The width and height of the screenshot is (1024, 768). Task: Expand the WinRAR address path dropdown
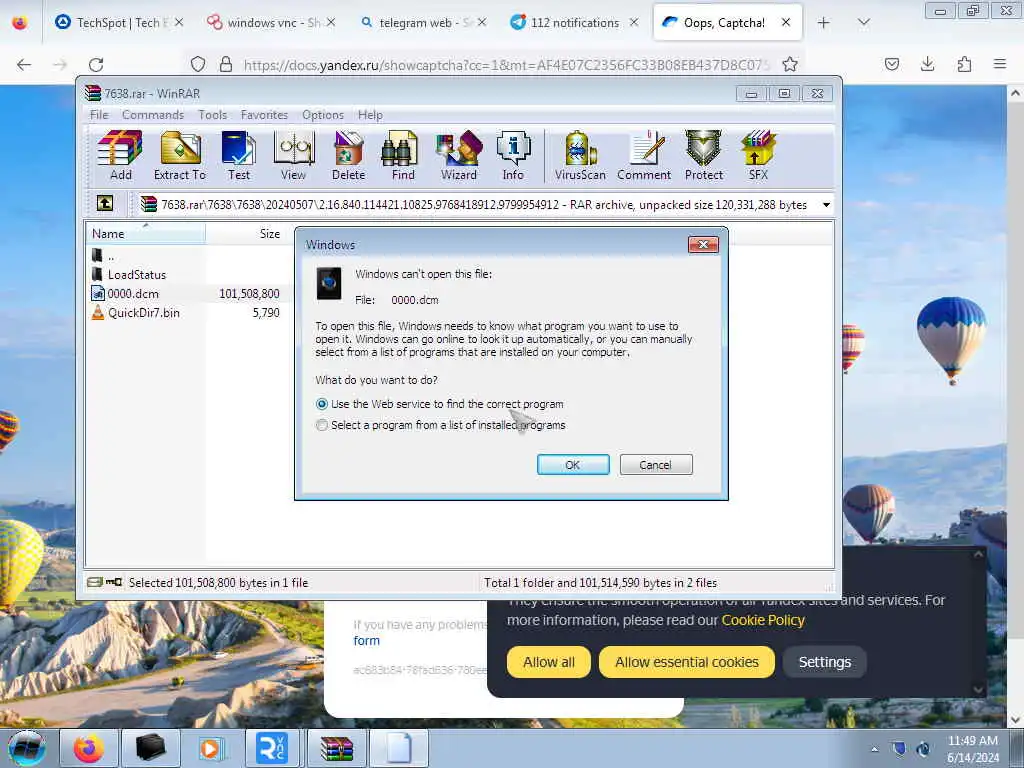tap(826, 205)
